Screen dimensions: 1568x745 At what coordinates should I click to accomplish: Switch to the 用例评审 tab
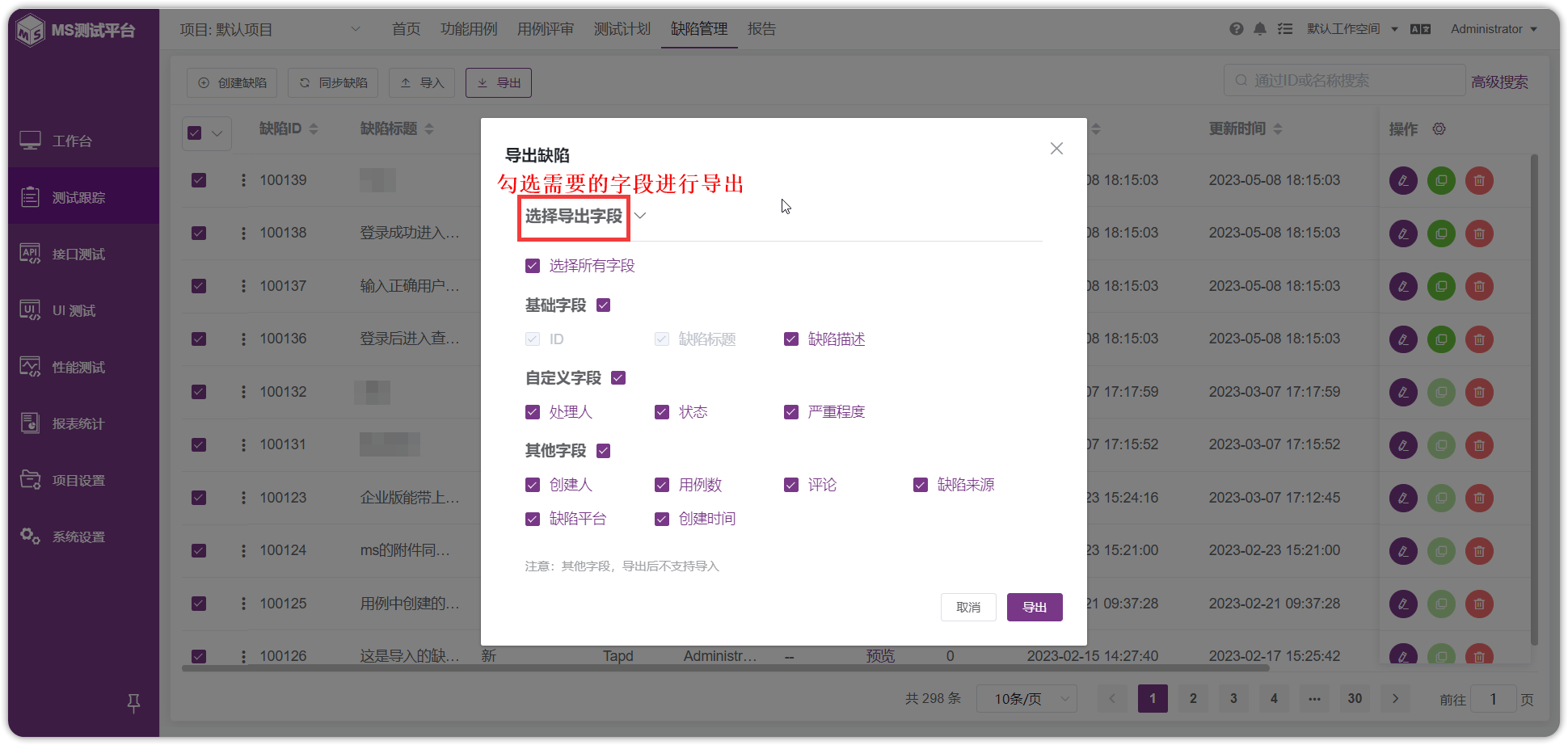pyautogui.click(x=546, y=29)
